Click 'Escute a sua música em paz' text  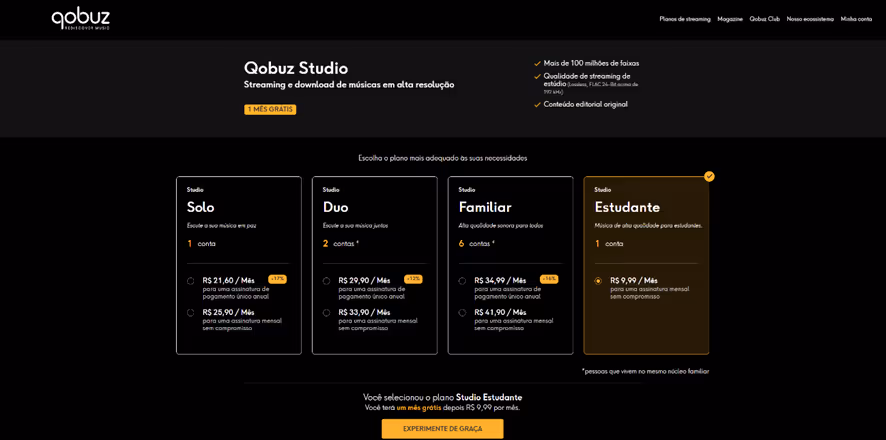tap(222, 225)
